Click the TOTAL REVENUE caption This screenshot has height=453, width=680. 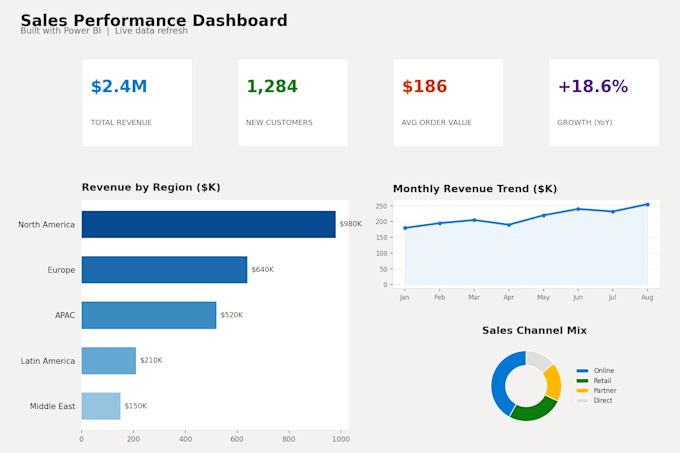pos(121,123)
